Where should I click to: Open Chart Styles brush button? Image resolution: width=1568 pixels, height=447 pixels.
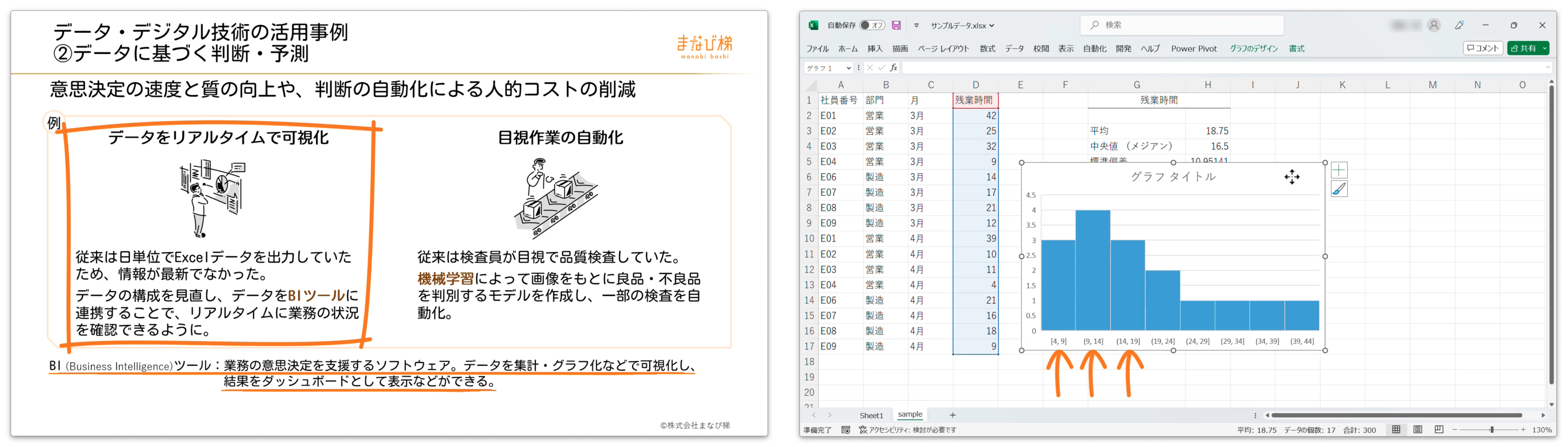click(x=1339, y=189)
